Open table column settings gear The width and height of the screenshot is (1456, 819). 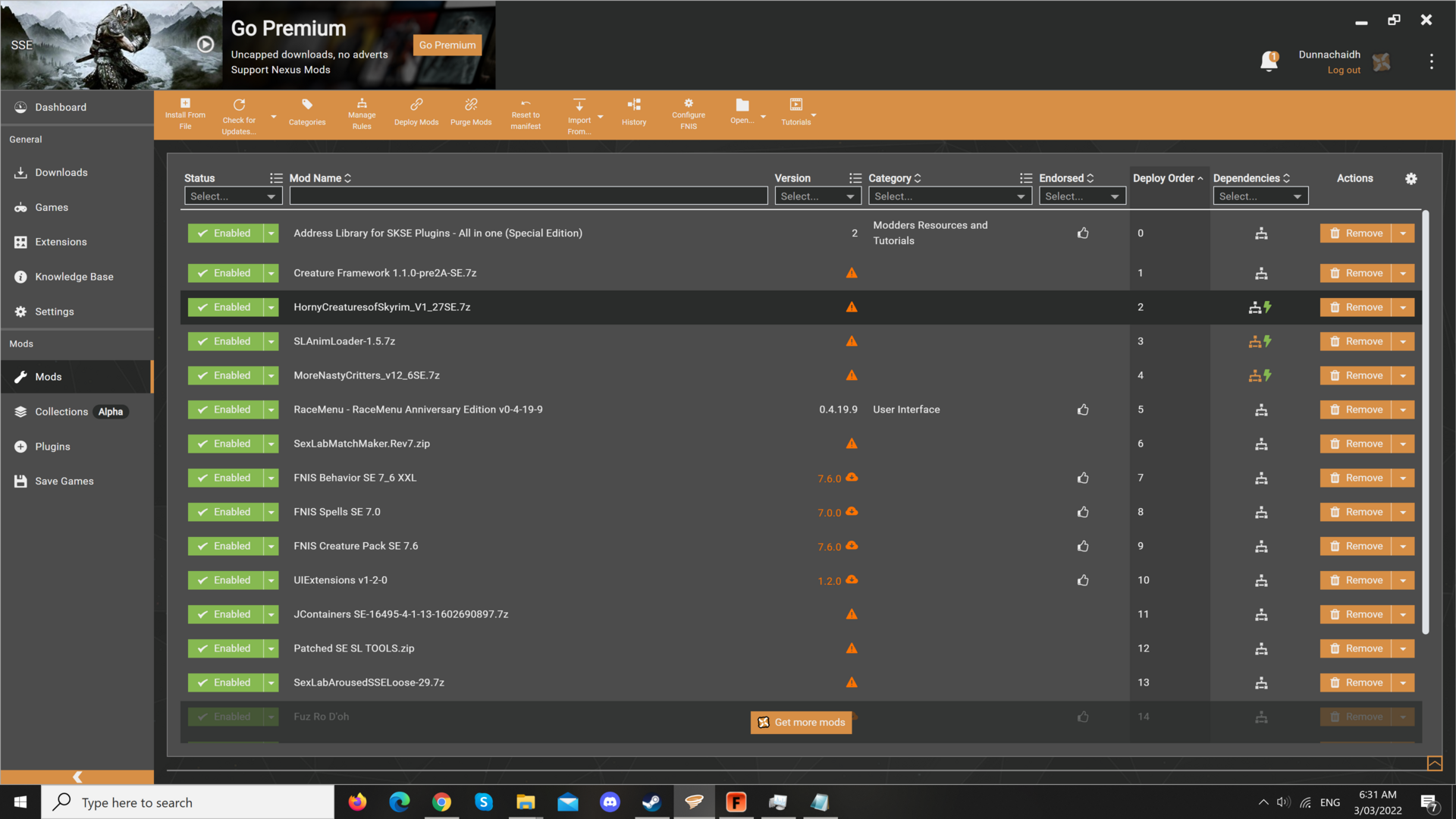pos(1411,179)
